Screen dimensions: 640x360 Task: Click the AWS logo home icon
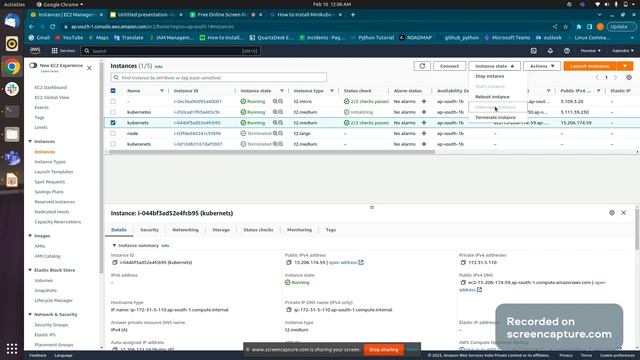click(35, 50)
